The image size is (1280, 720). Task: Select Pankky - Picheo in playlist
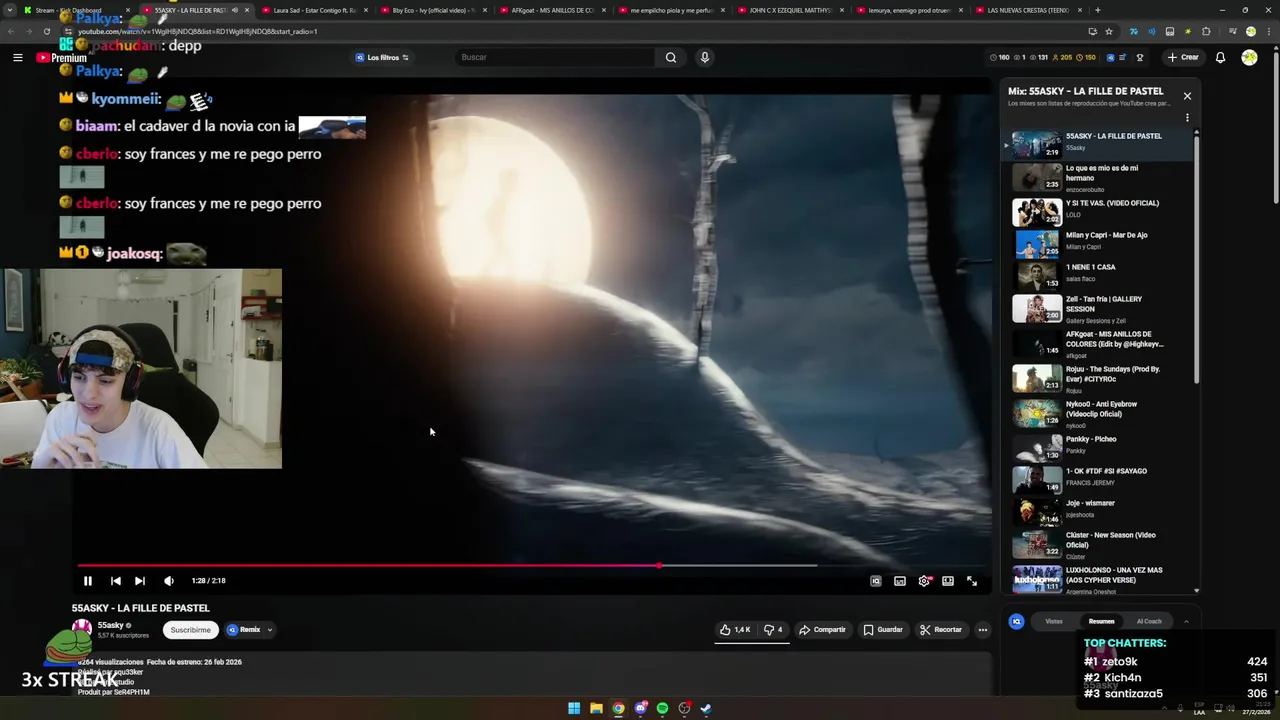(x=1100, y=448)
